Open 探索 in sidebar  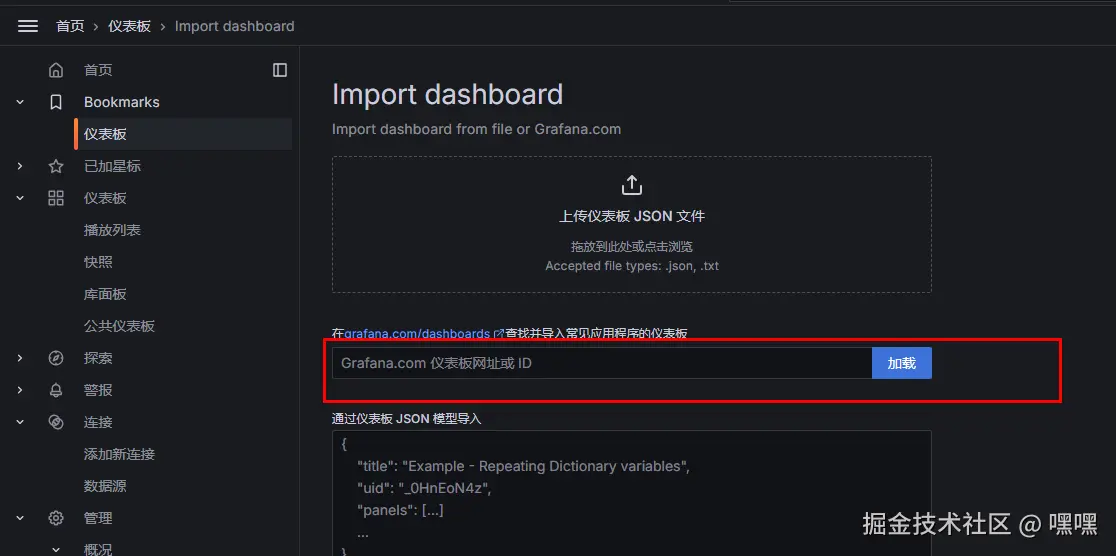98,358
